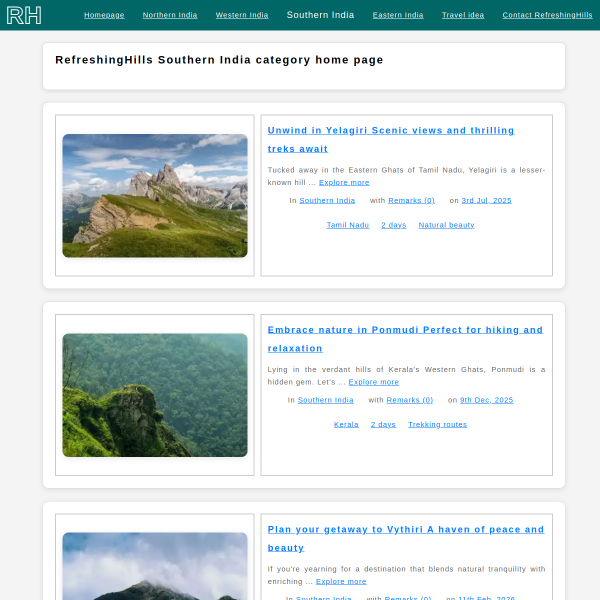Open the Vythiri getaway article title
Screen dimensions: 600x600
click(406, 538)
